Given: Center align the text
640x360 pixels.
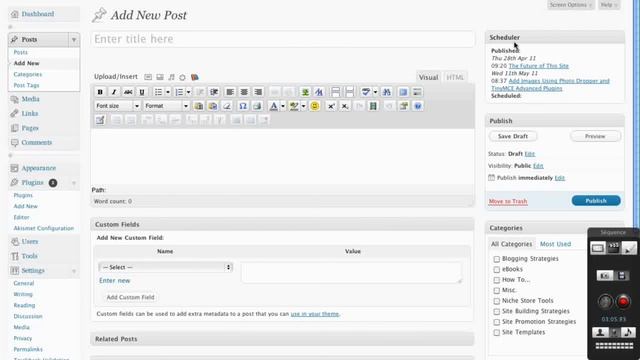Looking at the screenshot, I should (x=244, y=92).
